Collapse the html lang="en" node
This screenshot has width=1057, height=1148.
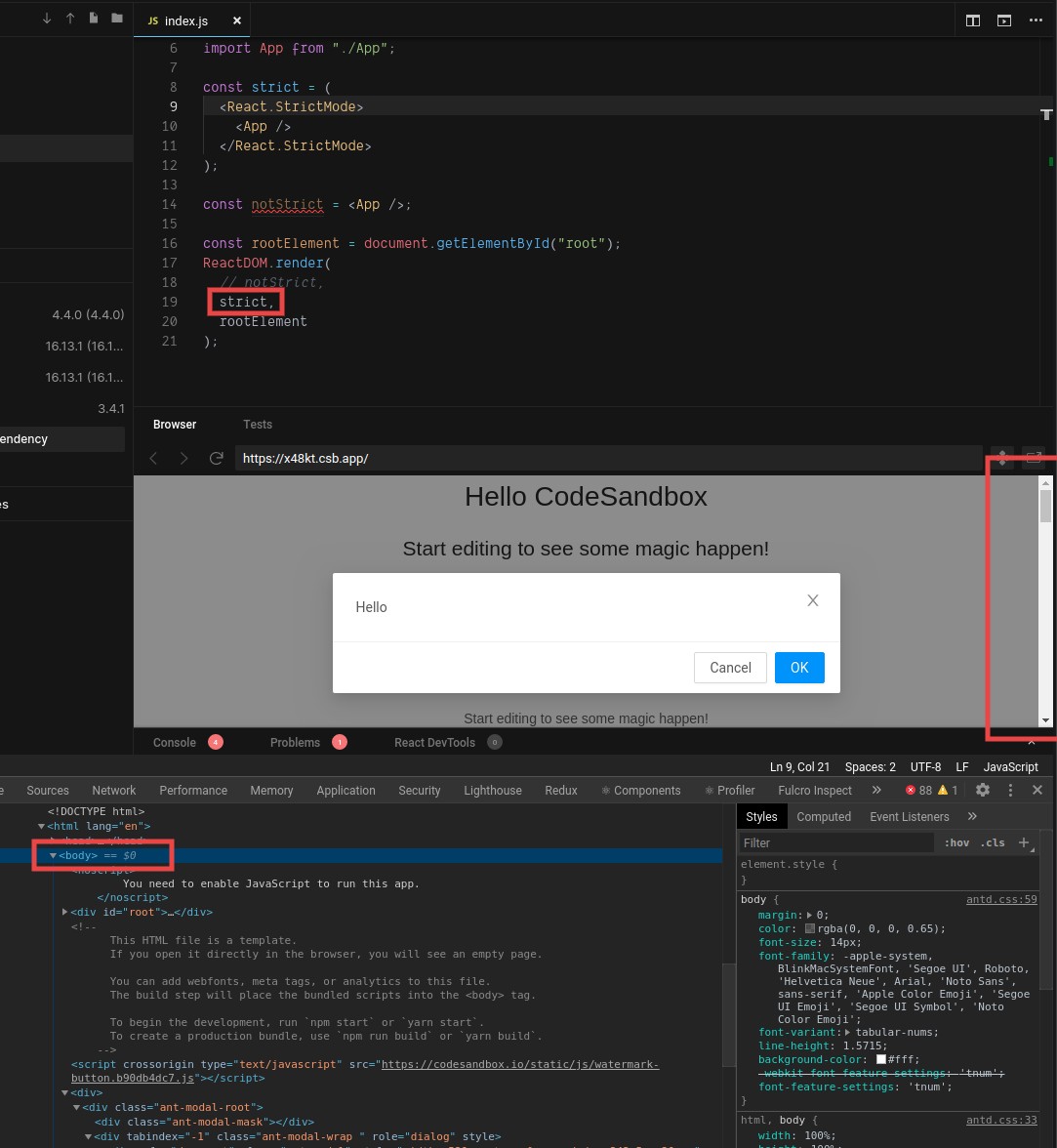pos(41,827)
